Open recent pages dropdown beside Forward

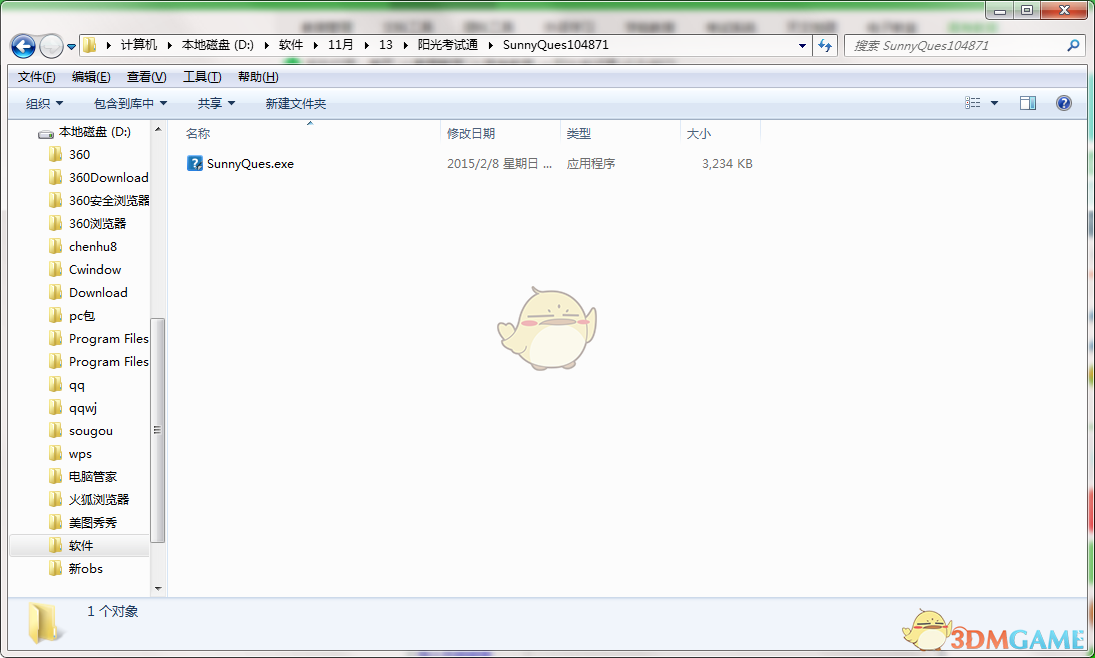coord(71,47)
